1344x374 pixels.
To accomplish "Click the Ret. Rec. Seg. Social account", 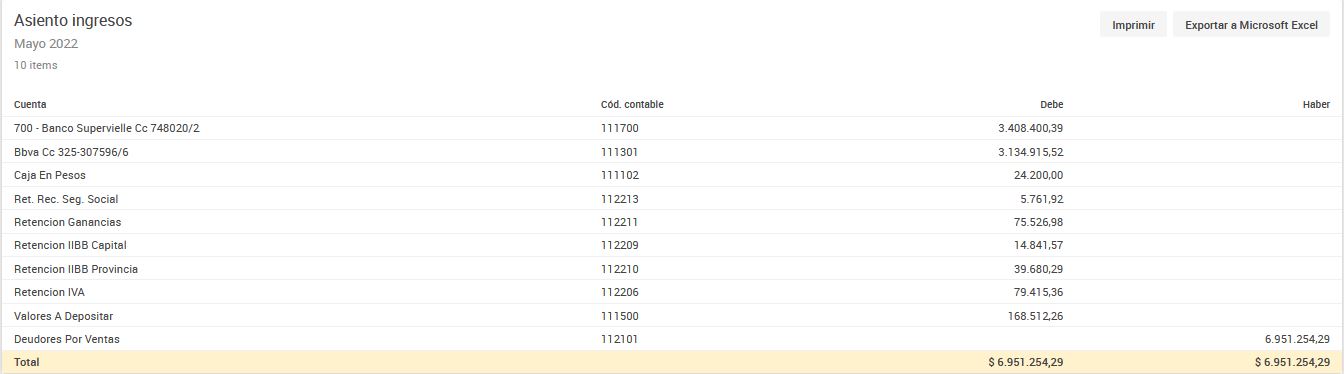I will [x=66, y=199].
